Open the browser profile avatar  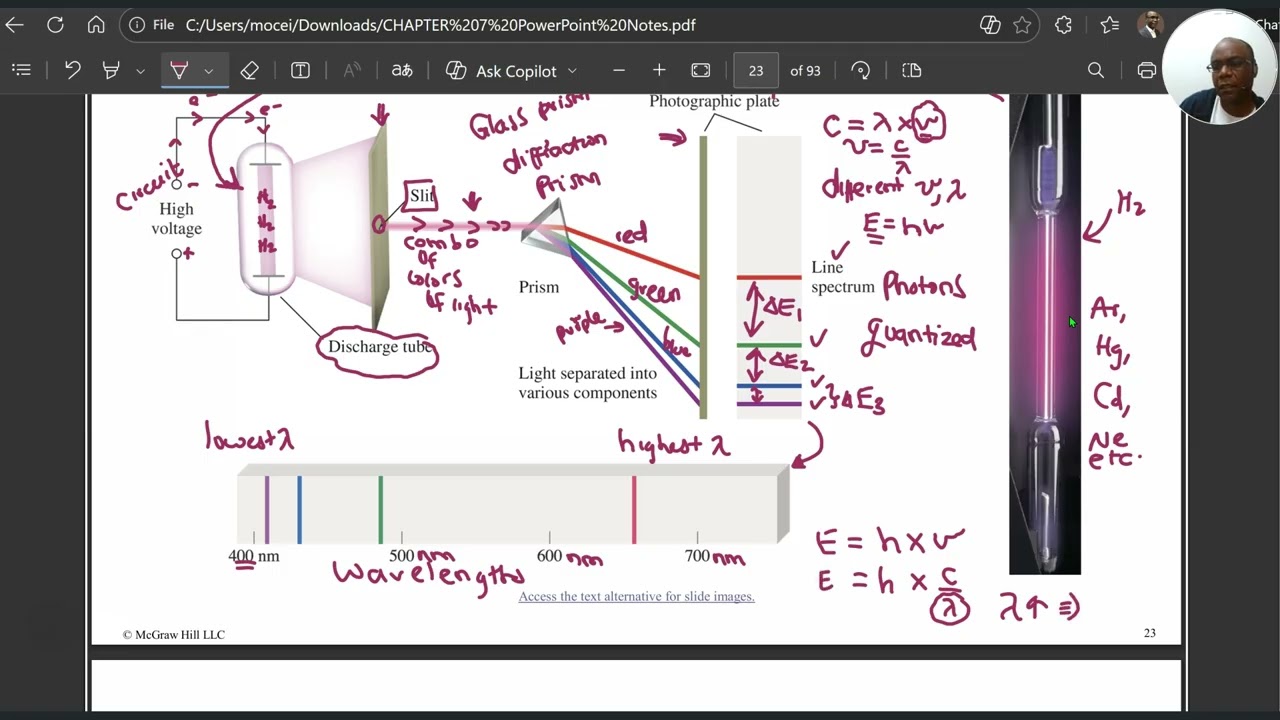tap(1150, 25)
